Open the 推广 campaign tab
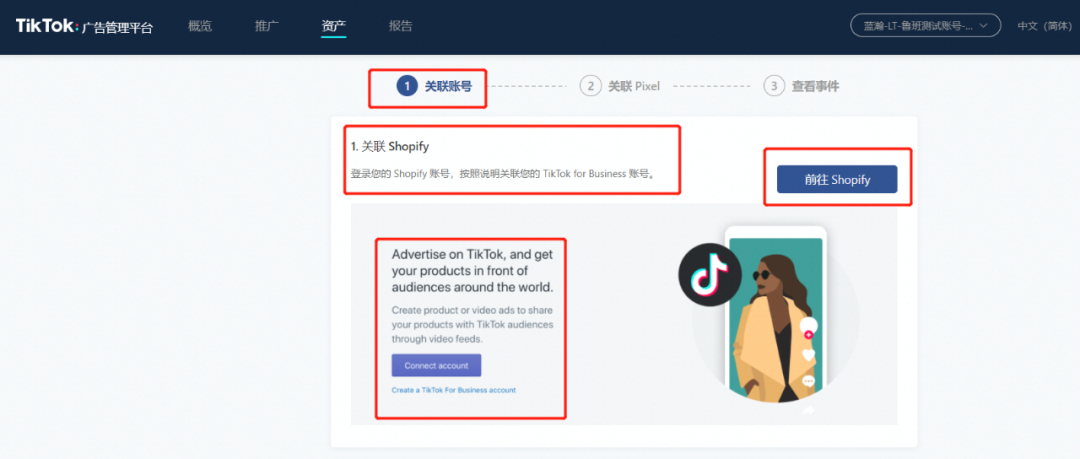 click(x=267, y=27)
